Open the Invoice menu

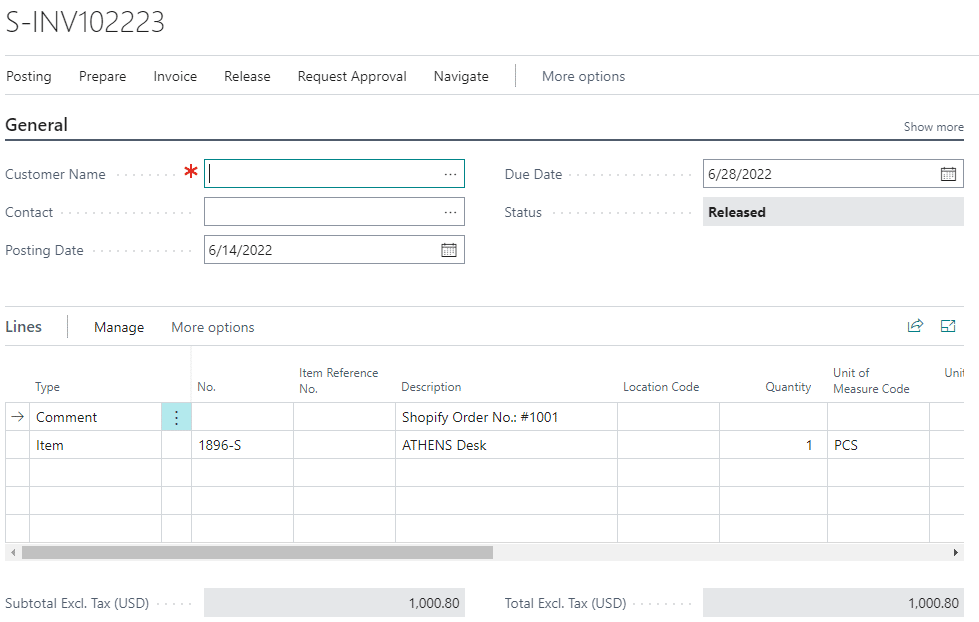(x=175, y=76)
